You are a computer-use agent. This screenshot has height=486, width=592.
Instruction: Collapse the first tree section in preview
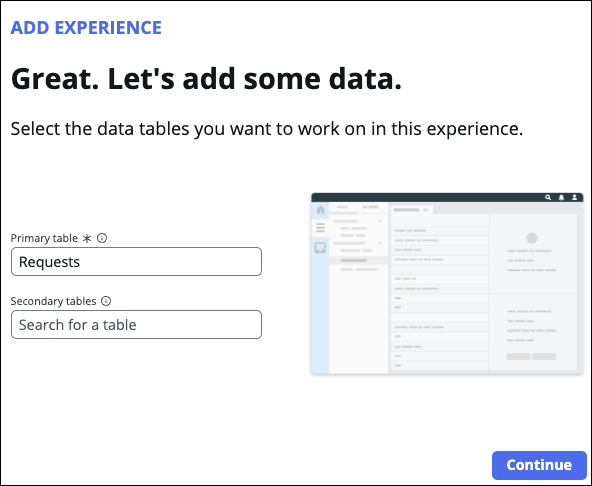click(380, 221)
